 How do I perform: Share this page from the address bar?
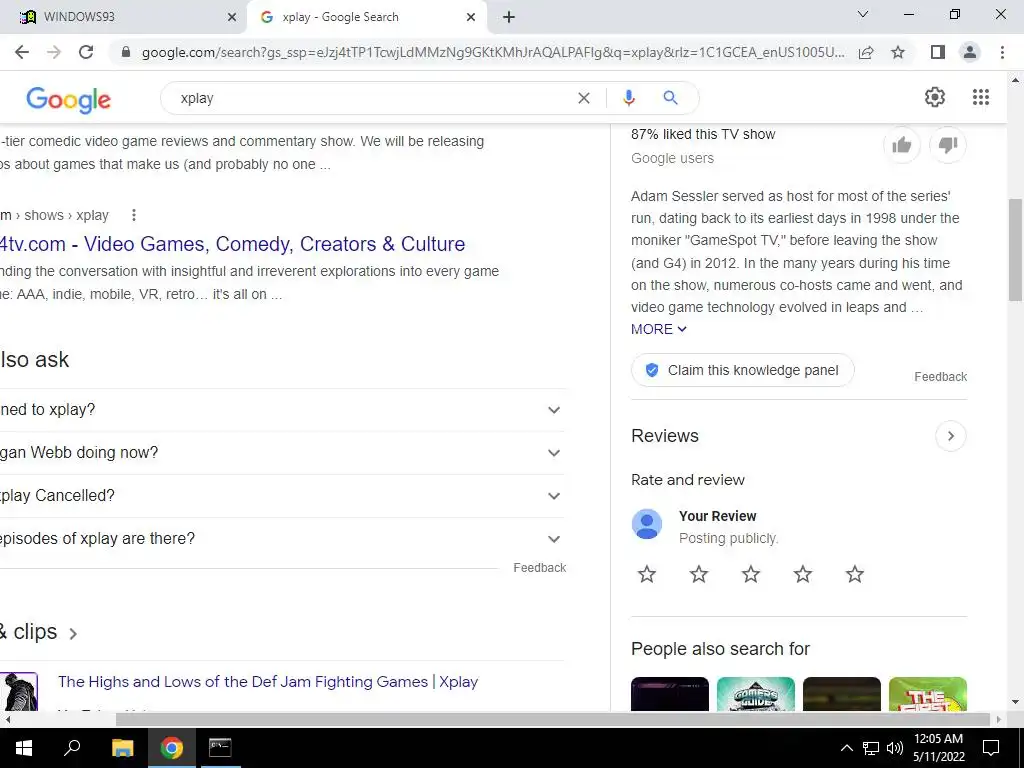[x=866, y=52]
